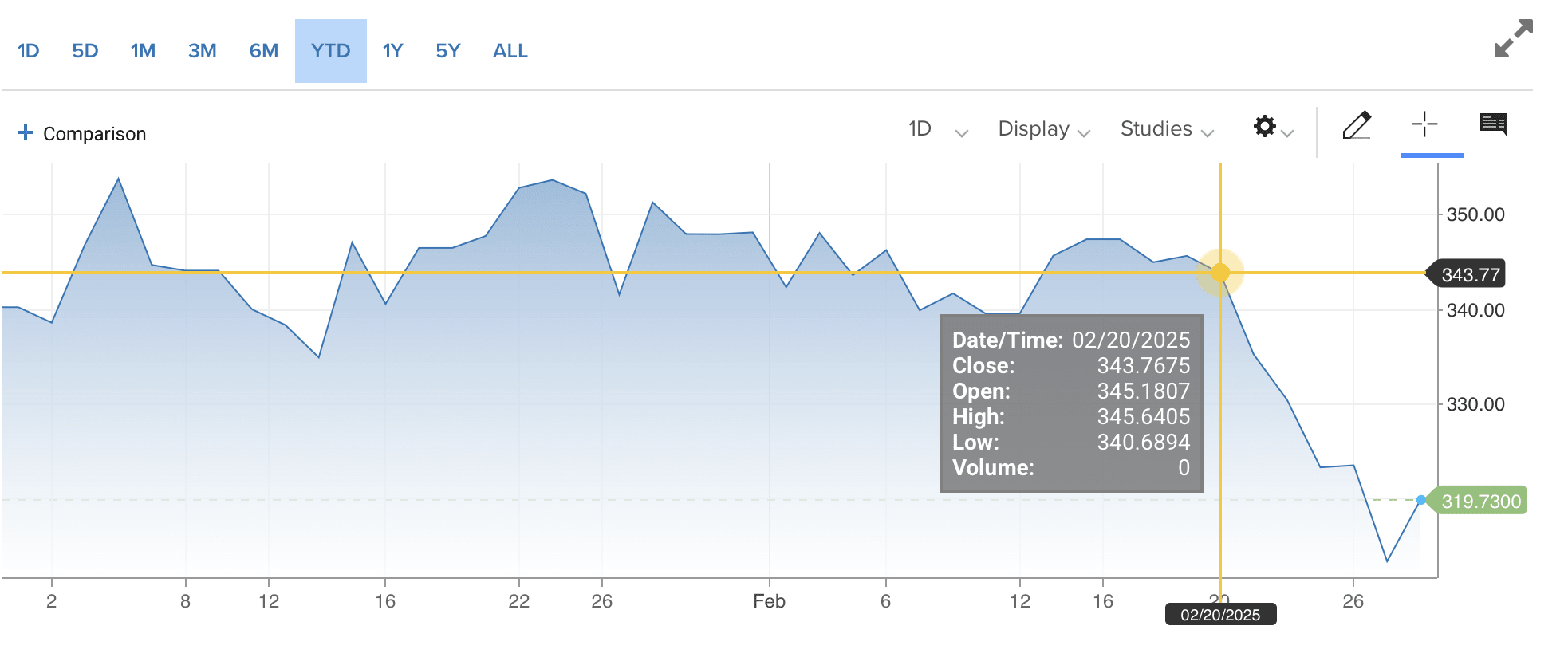
Task: Switch to the 1D time range
Action: pyautogui.click(x=28, y=51)
